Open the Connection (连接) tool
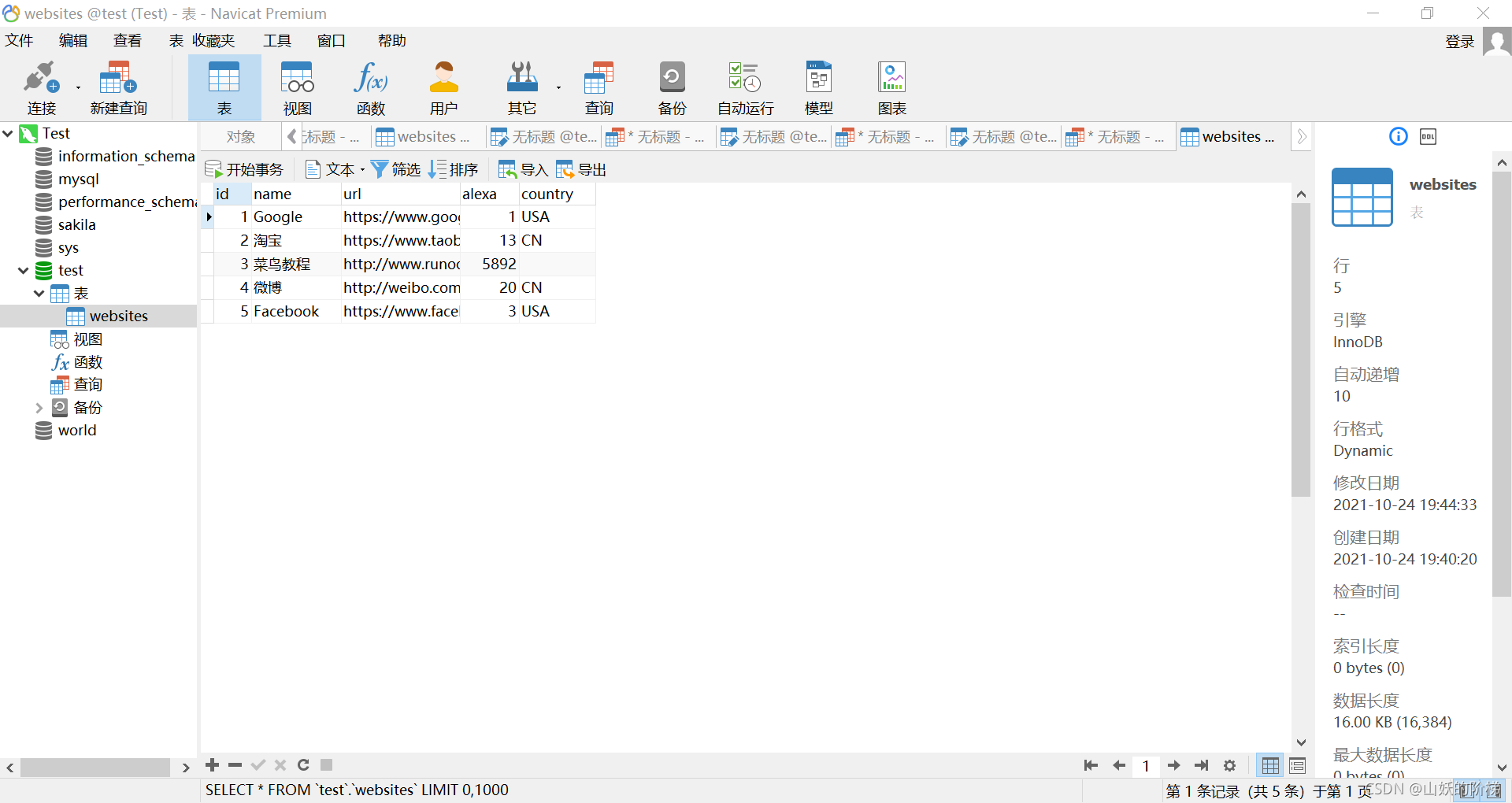This screenshot has height=803, width=1512. [41, 87]
